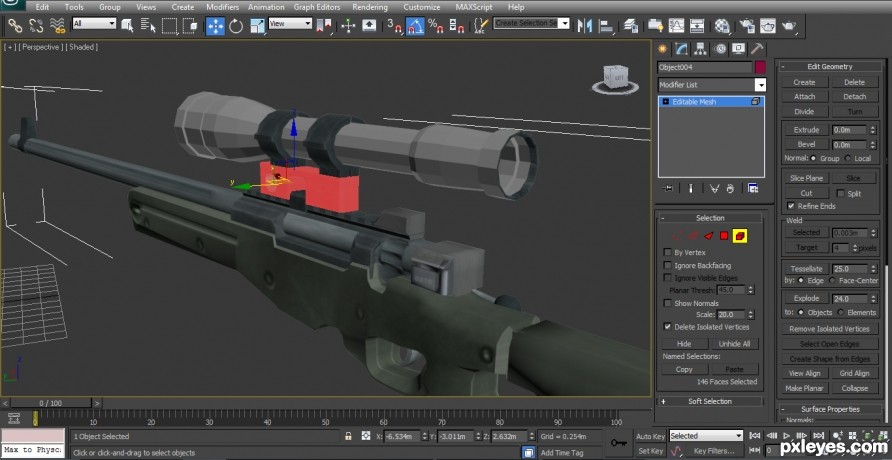Click the Pin Stack icon

pos(668,189)
